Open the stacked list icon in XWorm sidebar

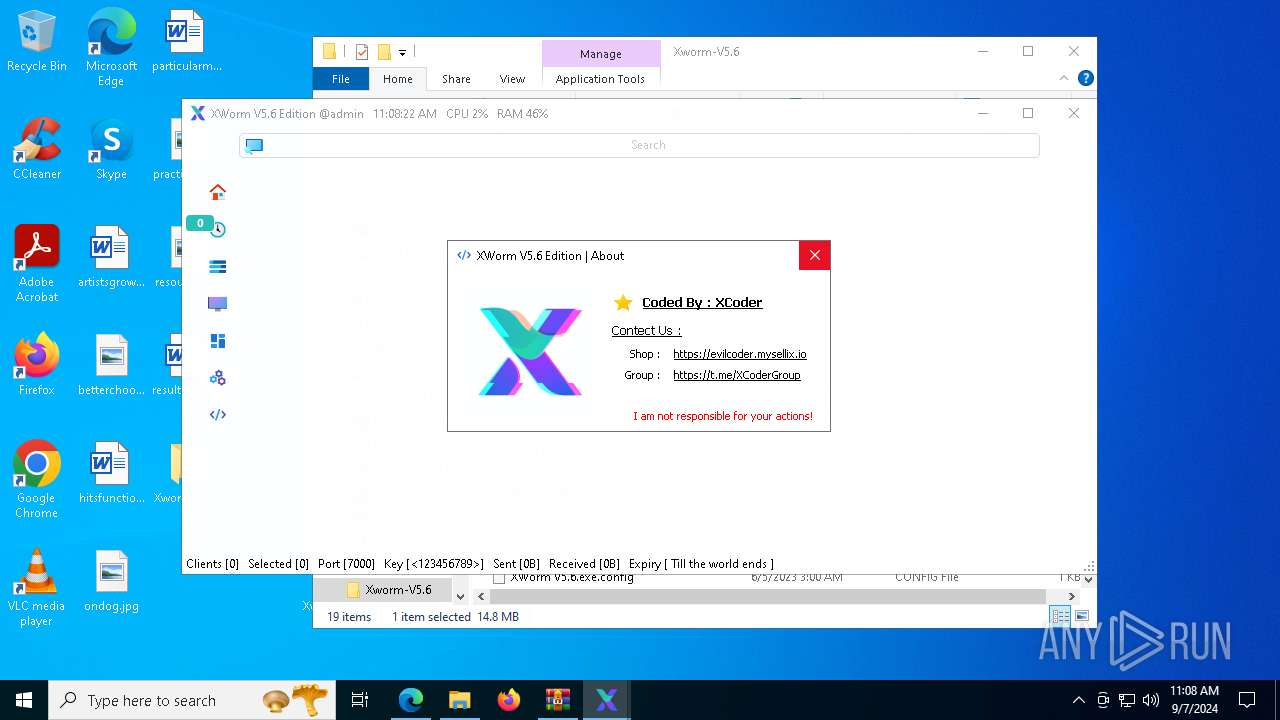point(217,267)
